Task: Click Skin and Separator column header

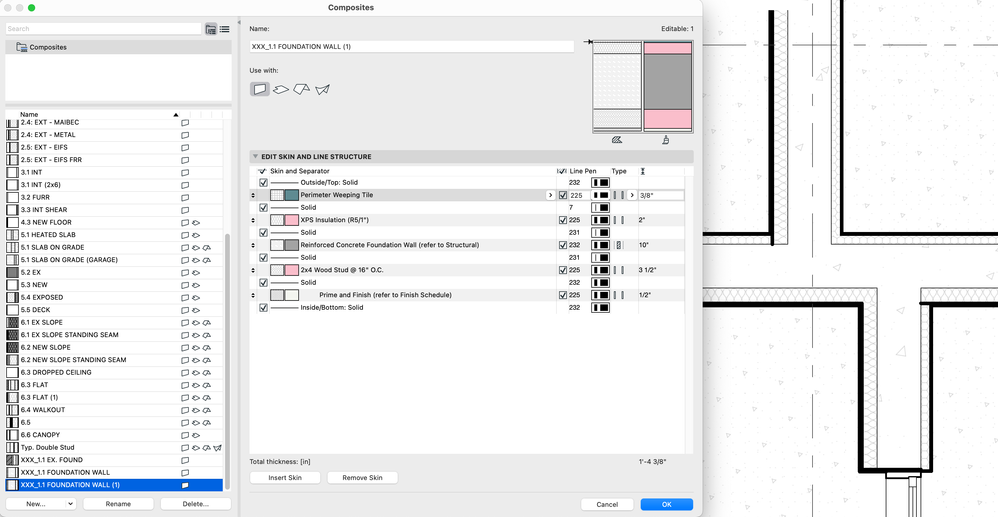Action: pos(299,172)
